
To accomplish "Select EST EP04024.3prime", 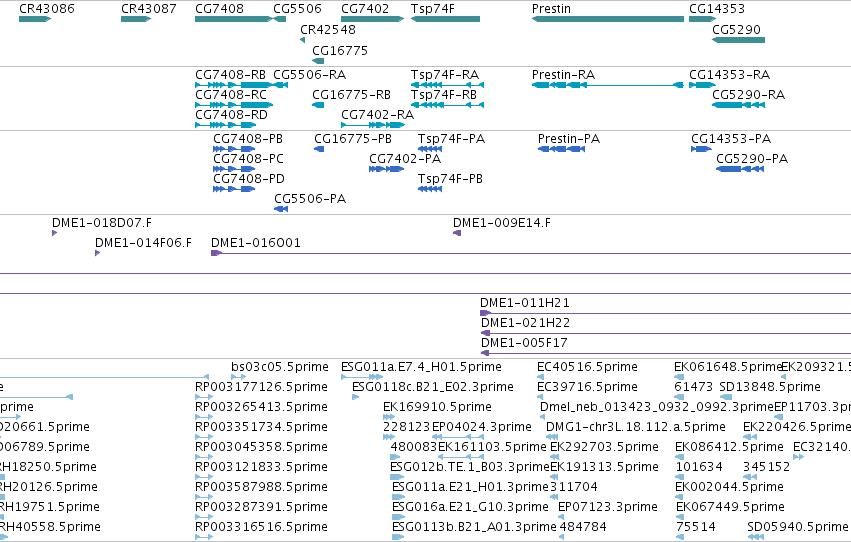I will click(458, 437).
